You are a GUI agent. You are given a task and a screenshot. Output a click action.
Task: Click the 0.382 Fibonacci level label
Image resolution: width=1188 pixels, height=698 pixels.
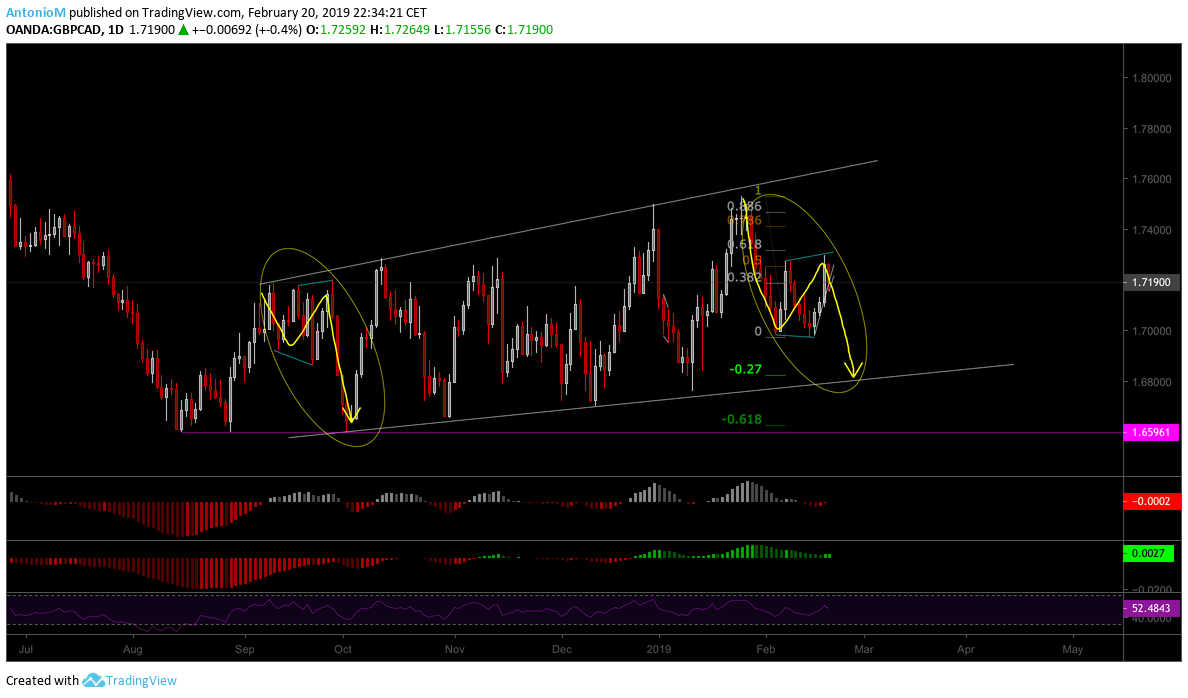[744, 277]
